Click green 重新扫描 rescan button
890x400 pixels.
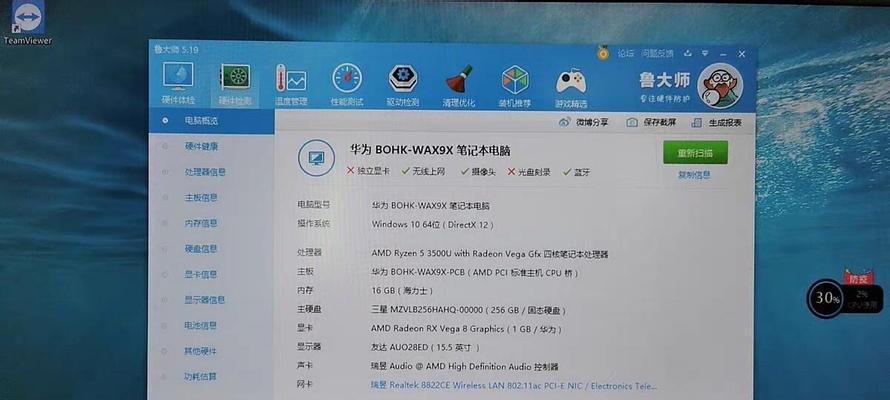695,153
